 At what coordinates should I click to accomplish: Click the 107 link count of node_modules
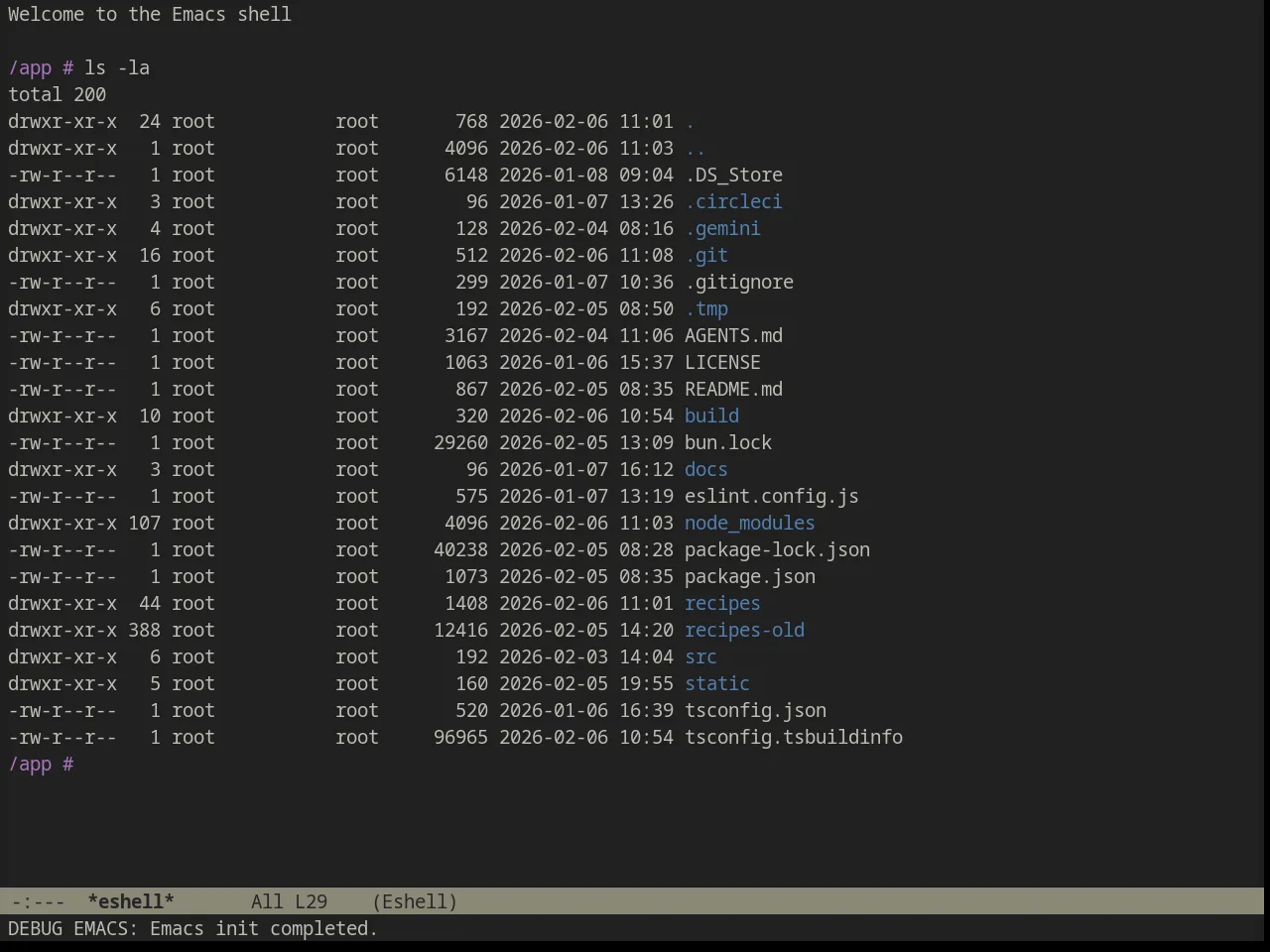pyautogui.click(x=144, y=523)
